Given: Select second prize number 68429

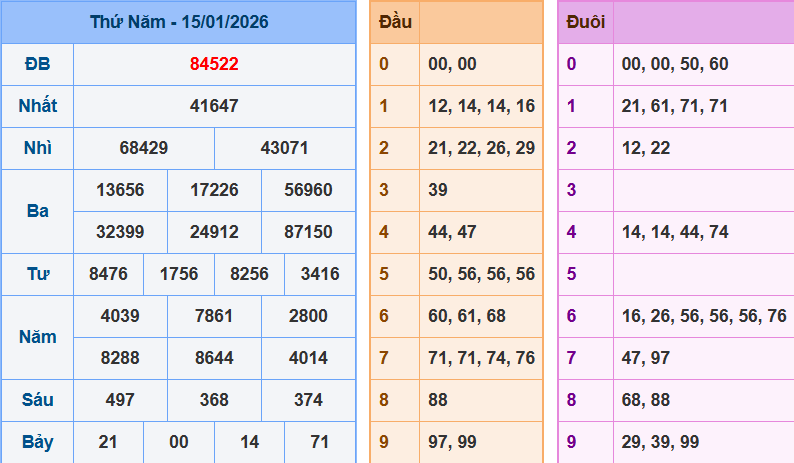Looking at the screenshot, I should tap(144, 148).
